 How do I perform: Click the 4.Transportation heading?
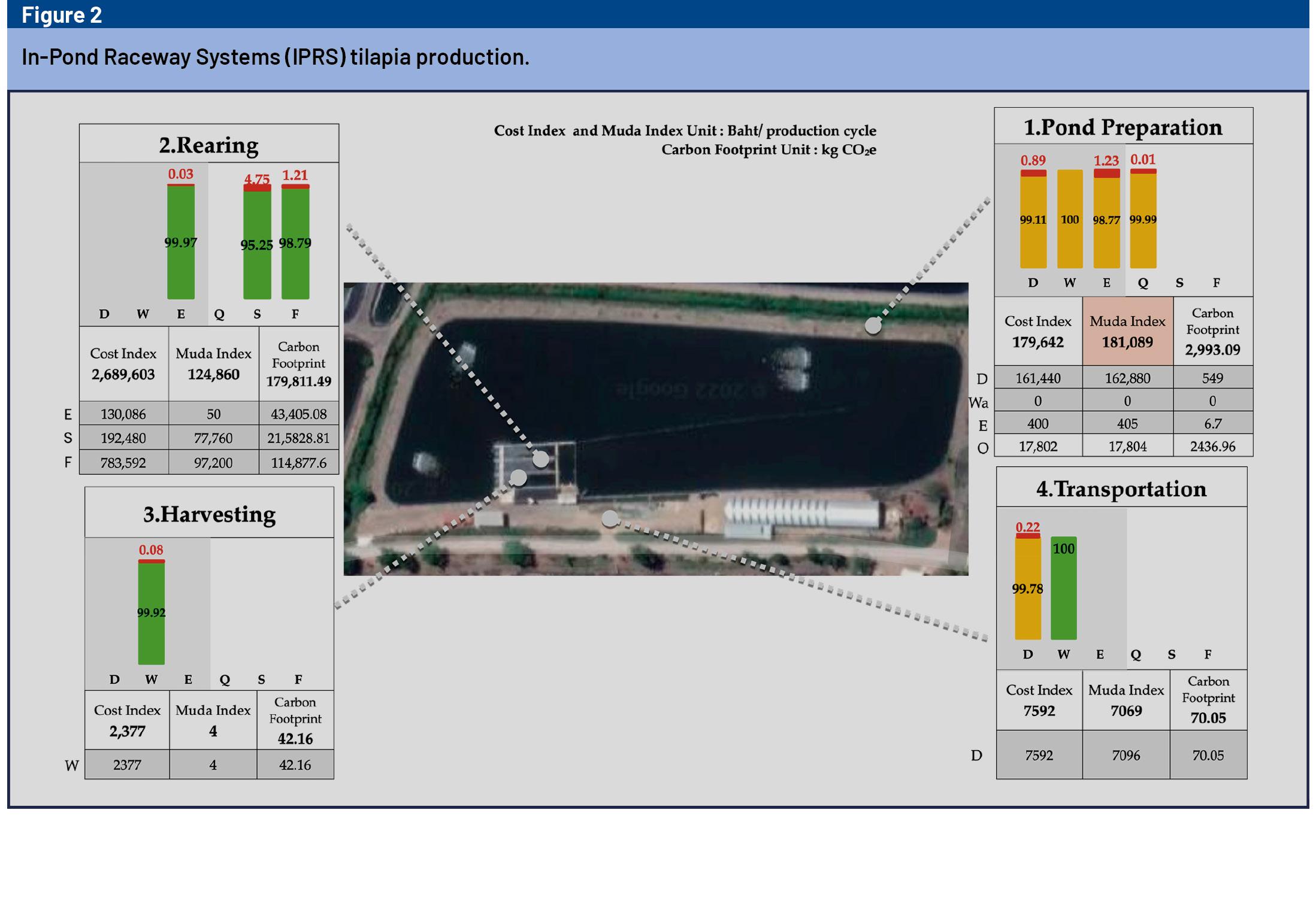1121,489
